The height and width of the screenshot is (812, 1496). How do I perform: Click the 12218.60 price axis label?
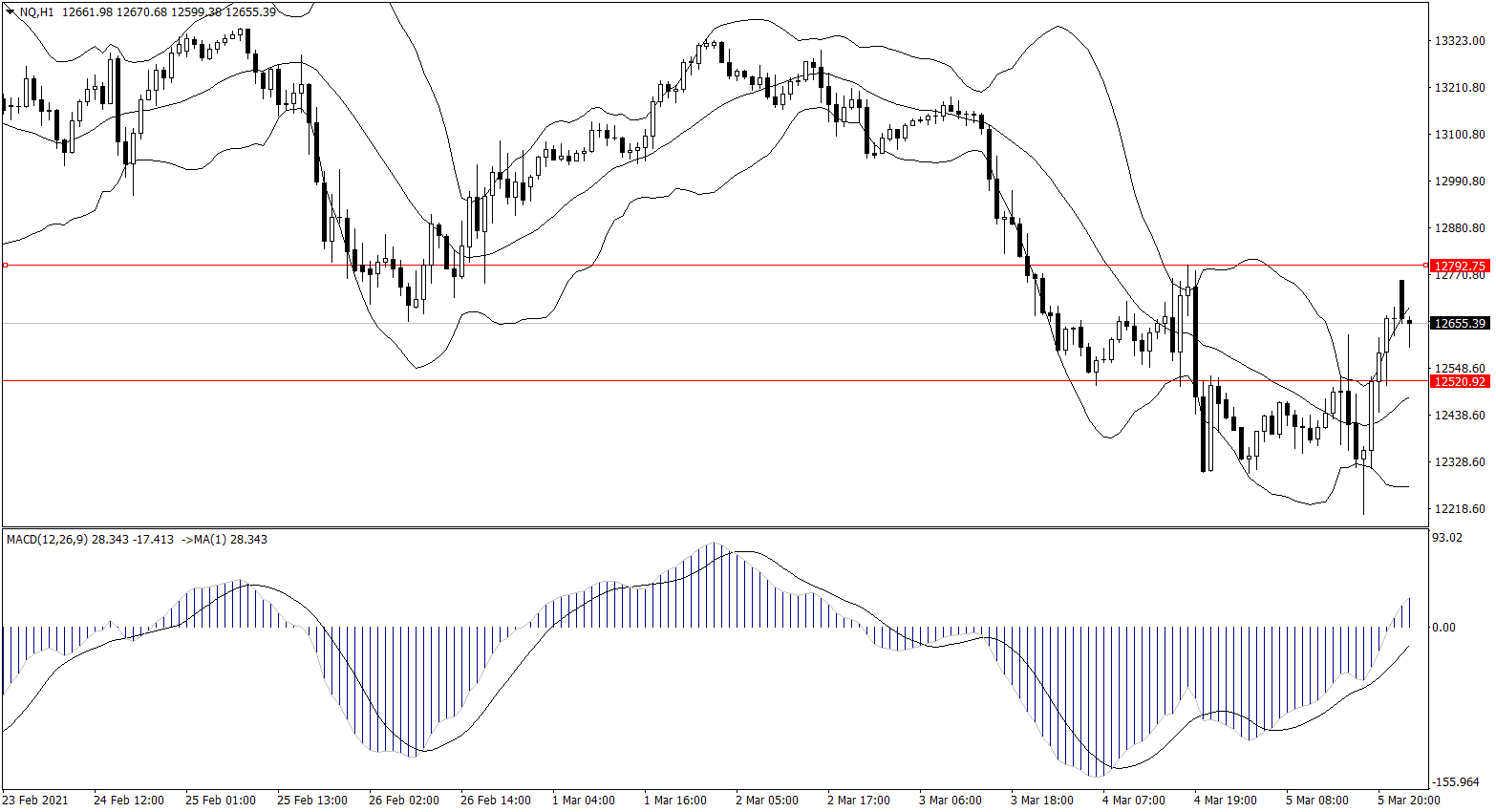[x=1460, y=509]
